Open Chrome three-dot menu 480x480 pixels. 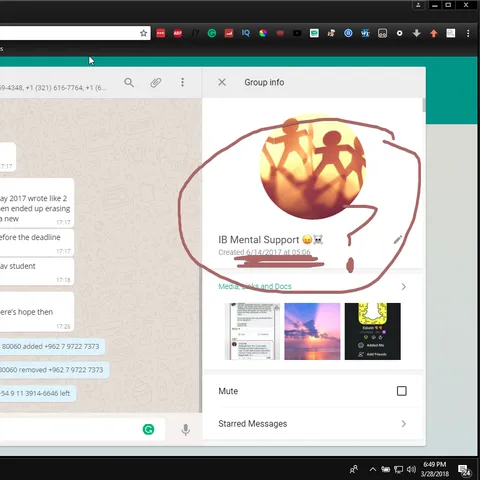468,33
